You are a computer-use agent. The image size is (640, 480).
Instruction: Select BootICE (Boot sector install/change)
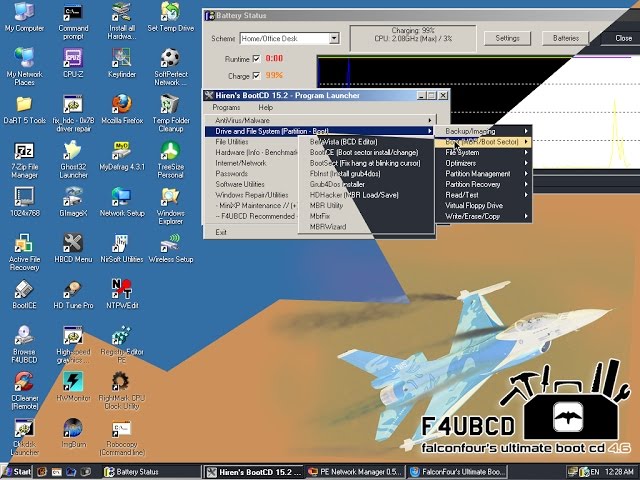(x=366, y=152)
